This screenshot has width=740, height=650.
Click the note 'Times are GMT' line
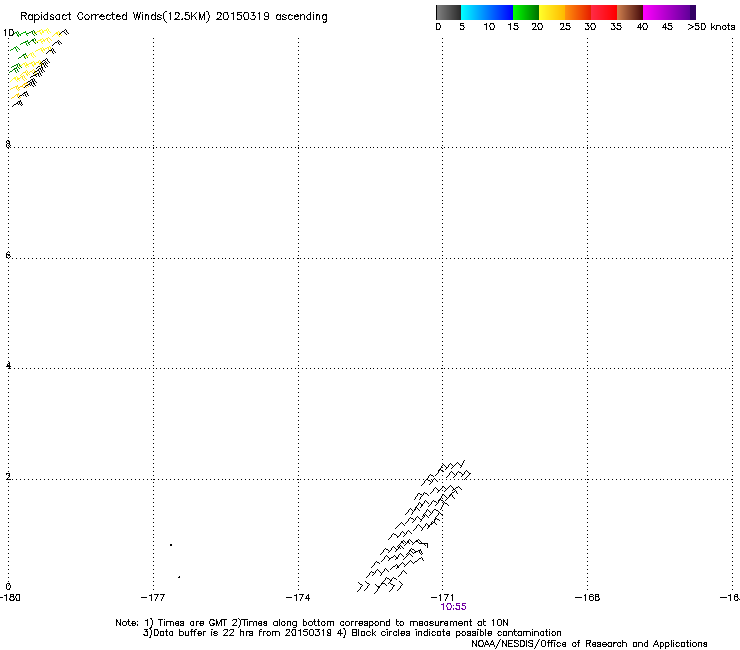312,623
